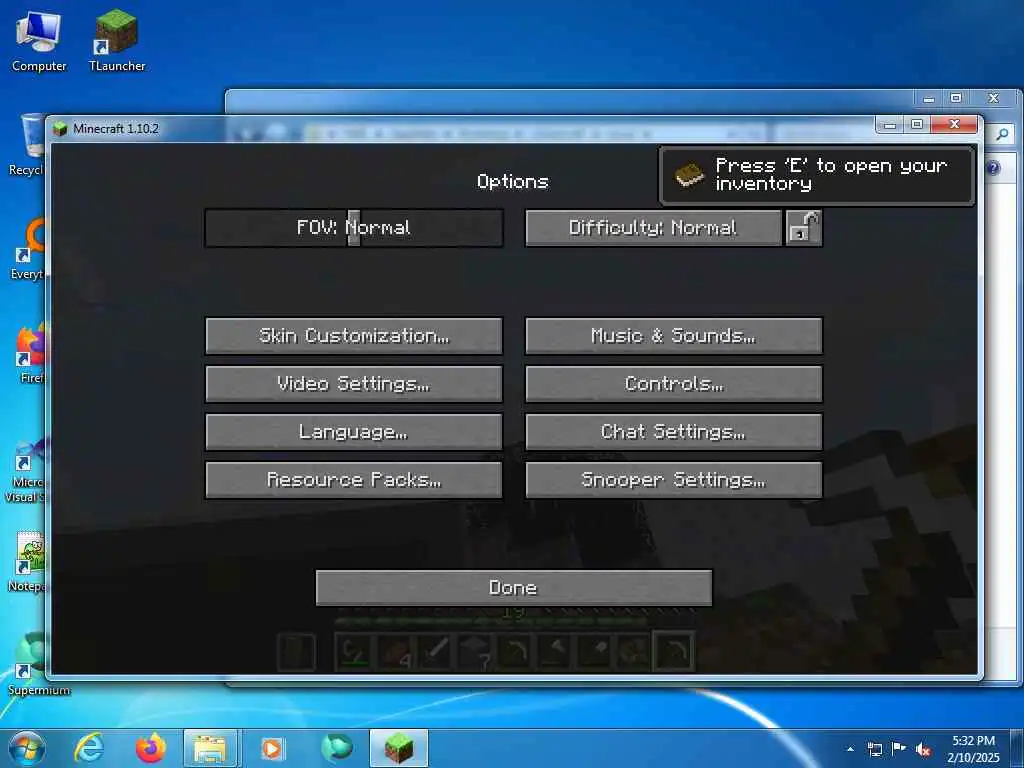Viewport: 1024px width, 768px height.
Task: Click the muted volume tray icon
Action: point(923,749)
